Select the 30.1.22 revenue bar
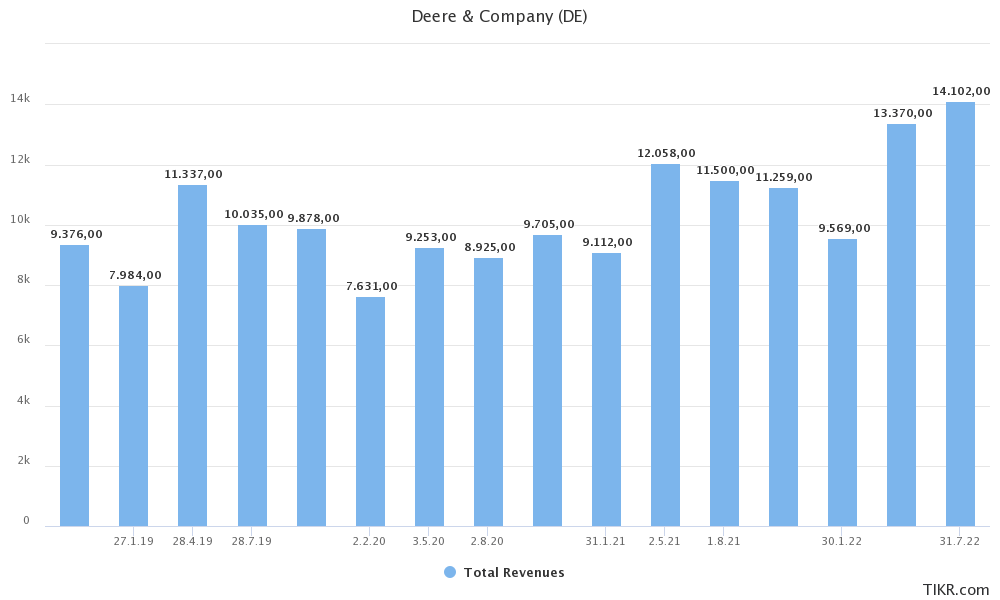 click(842, 383)
